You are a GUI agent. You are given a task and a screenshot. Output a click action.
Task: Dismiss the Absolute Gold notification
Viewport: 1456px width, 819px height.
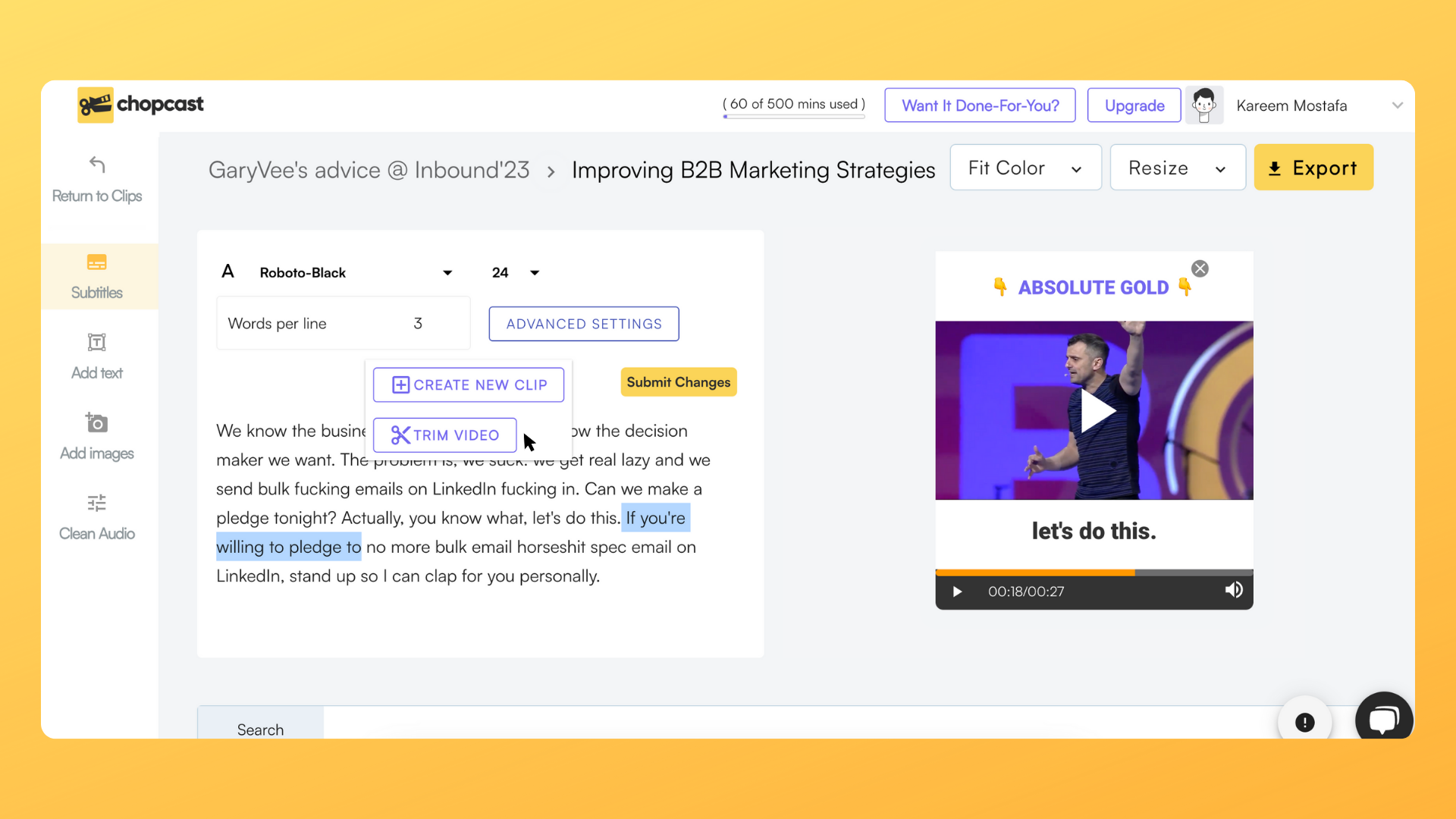pyautogui.click(x=1200, y=267)
